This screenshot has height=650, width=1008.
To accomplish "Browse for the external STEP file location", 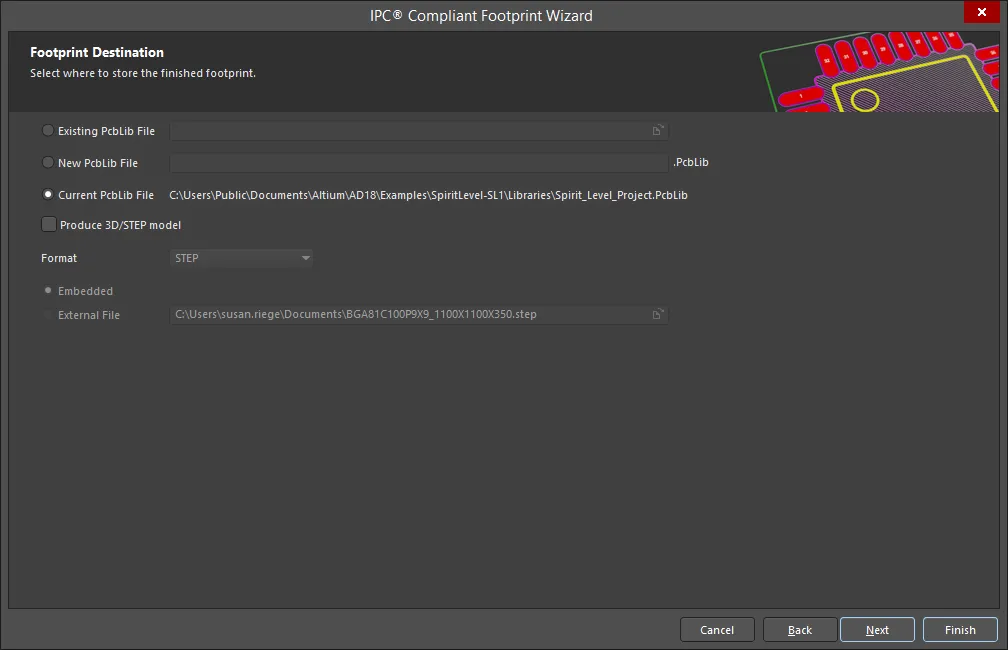I will [657, 315].
